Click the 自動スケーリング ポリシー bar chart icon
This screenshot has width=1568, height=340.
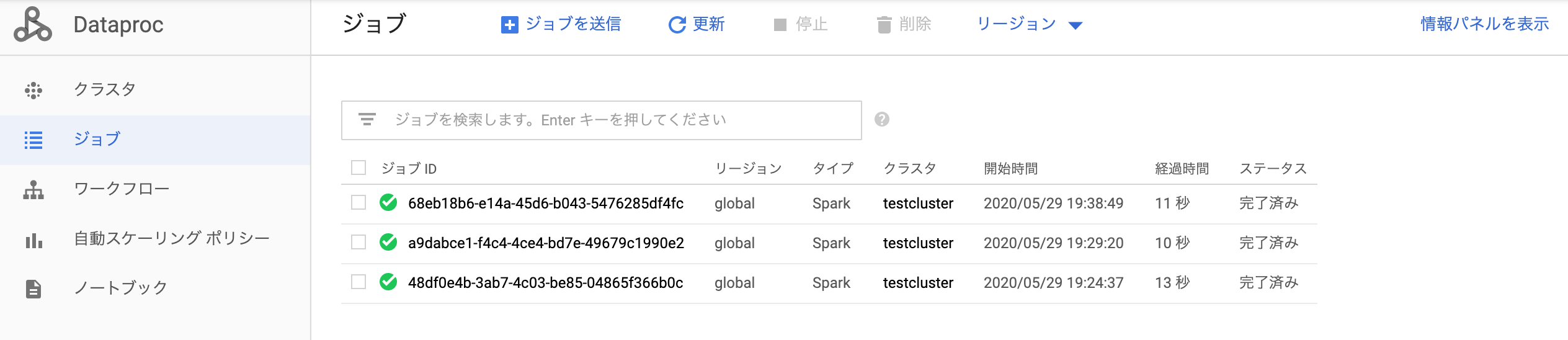(33, 239)
